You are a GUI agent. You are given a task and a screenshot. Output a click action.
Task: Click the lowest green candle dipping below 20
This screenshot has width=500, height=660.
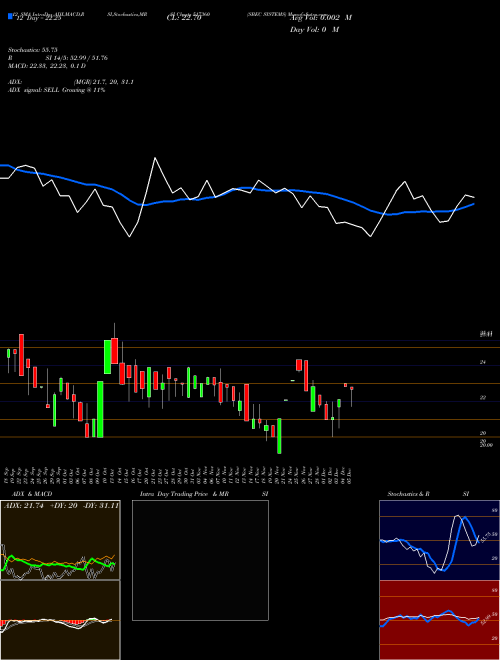coord(279,436)
